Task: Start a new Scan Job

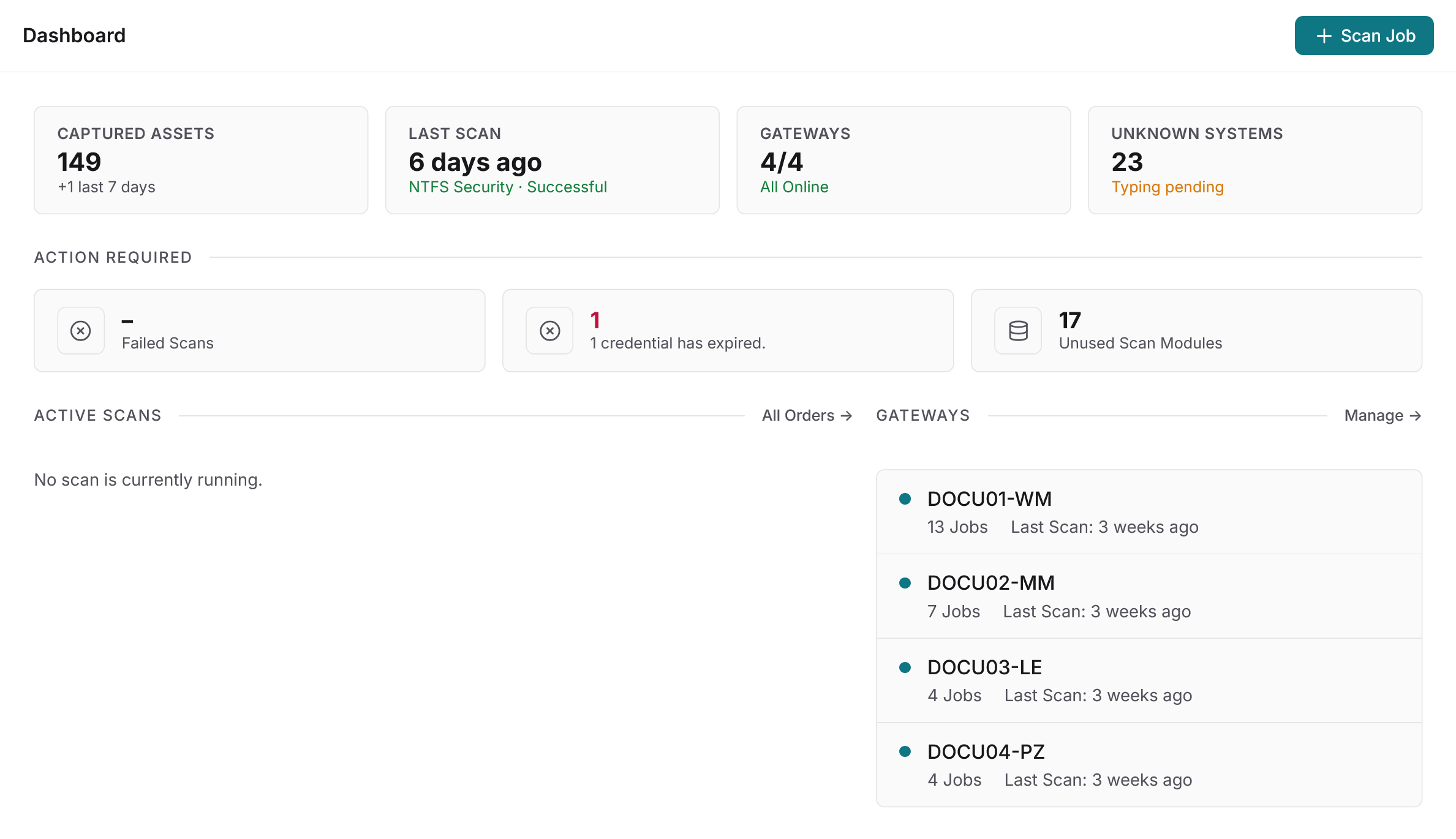Action: (x=1364, y=36)
